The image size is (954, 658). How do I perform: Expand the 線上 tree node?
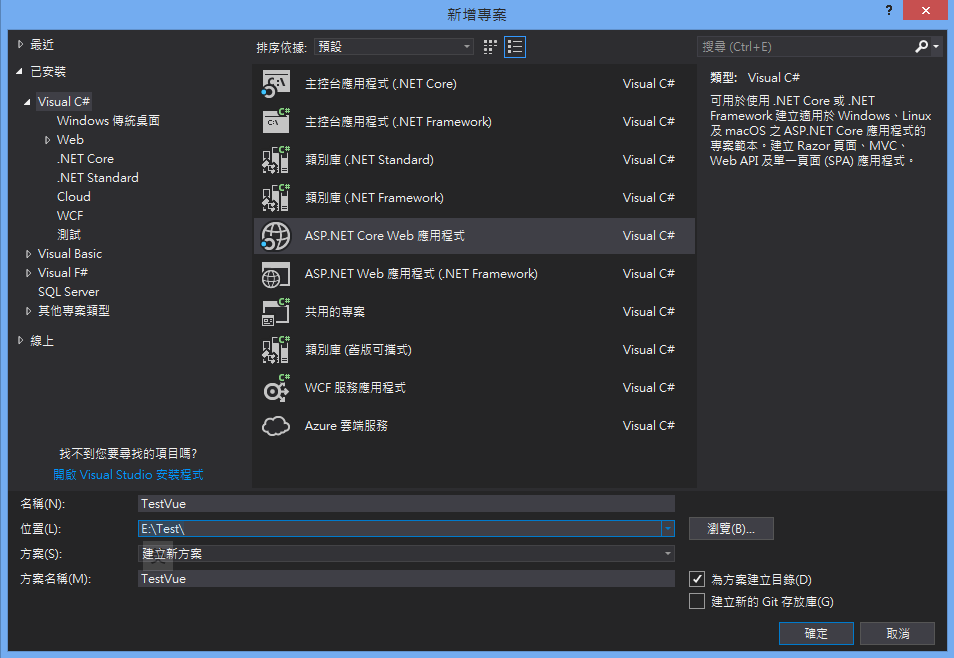click(x=20, y=341)
